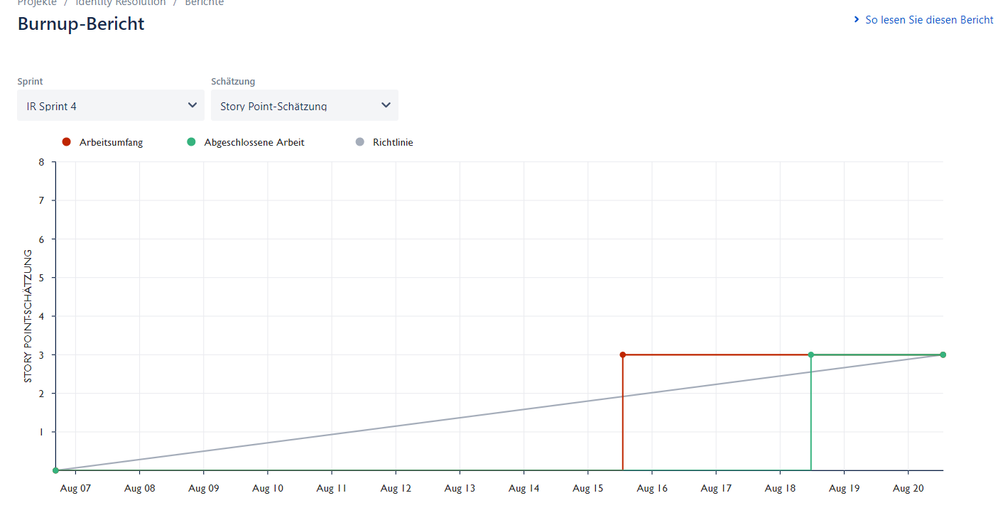Select the red scope data point at 3

[622, 355]
